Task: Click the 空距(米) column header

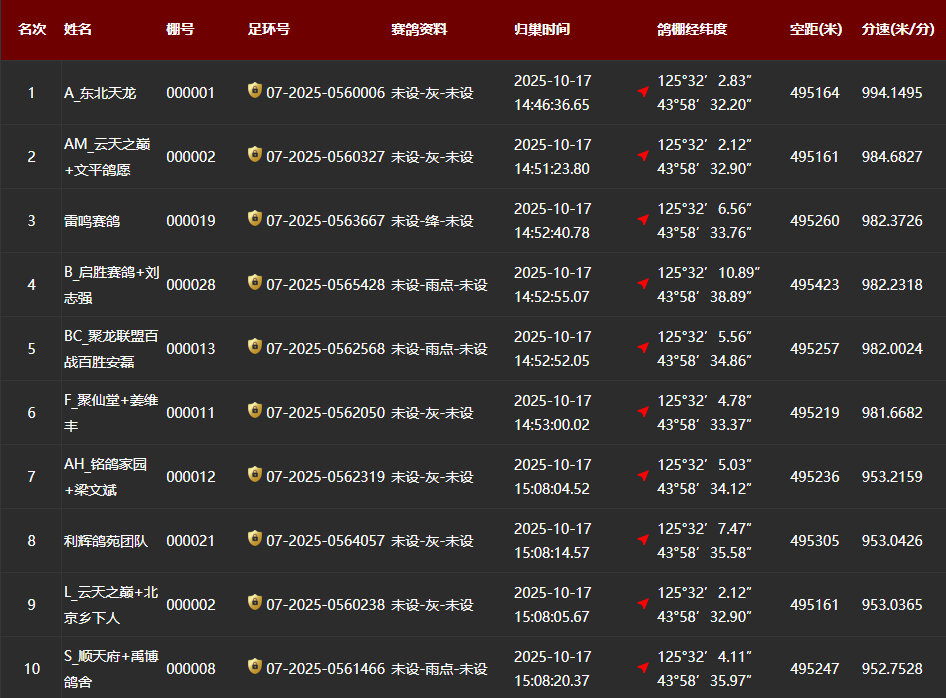Action: (815, 30)
